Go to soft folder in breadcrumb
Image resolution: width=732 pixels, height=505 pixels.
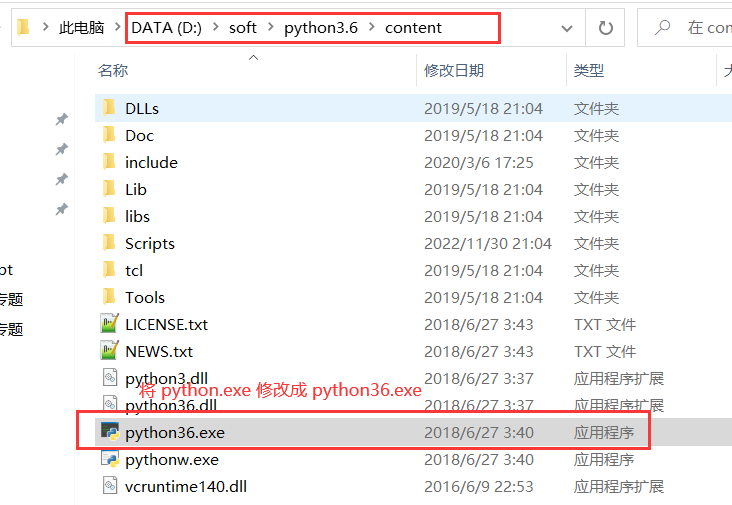coord(243,28)
